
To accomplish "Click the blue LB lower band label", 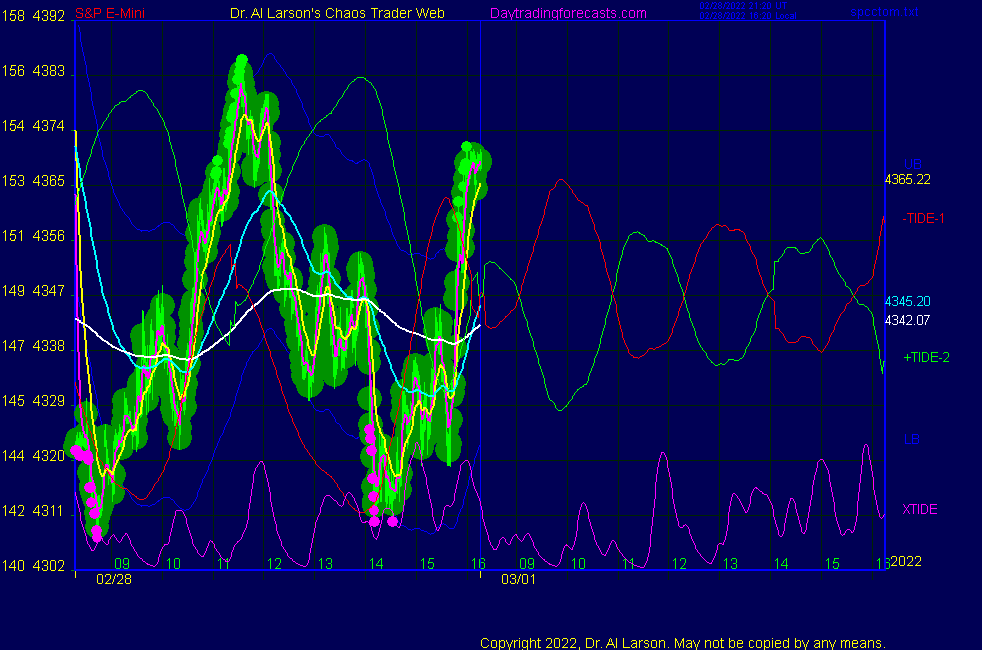I will click(x=912, y=440).
